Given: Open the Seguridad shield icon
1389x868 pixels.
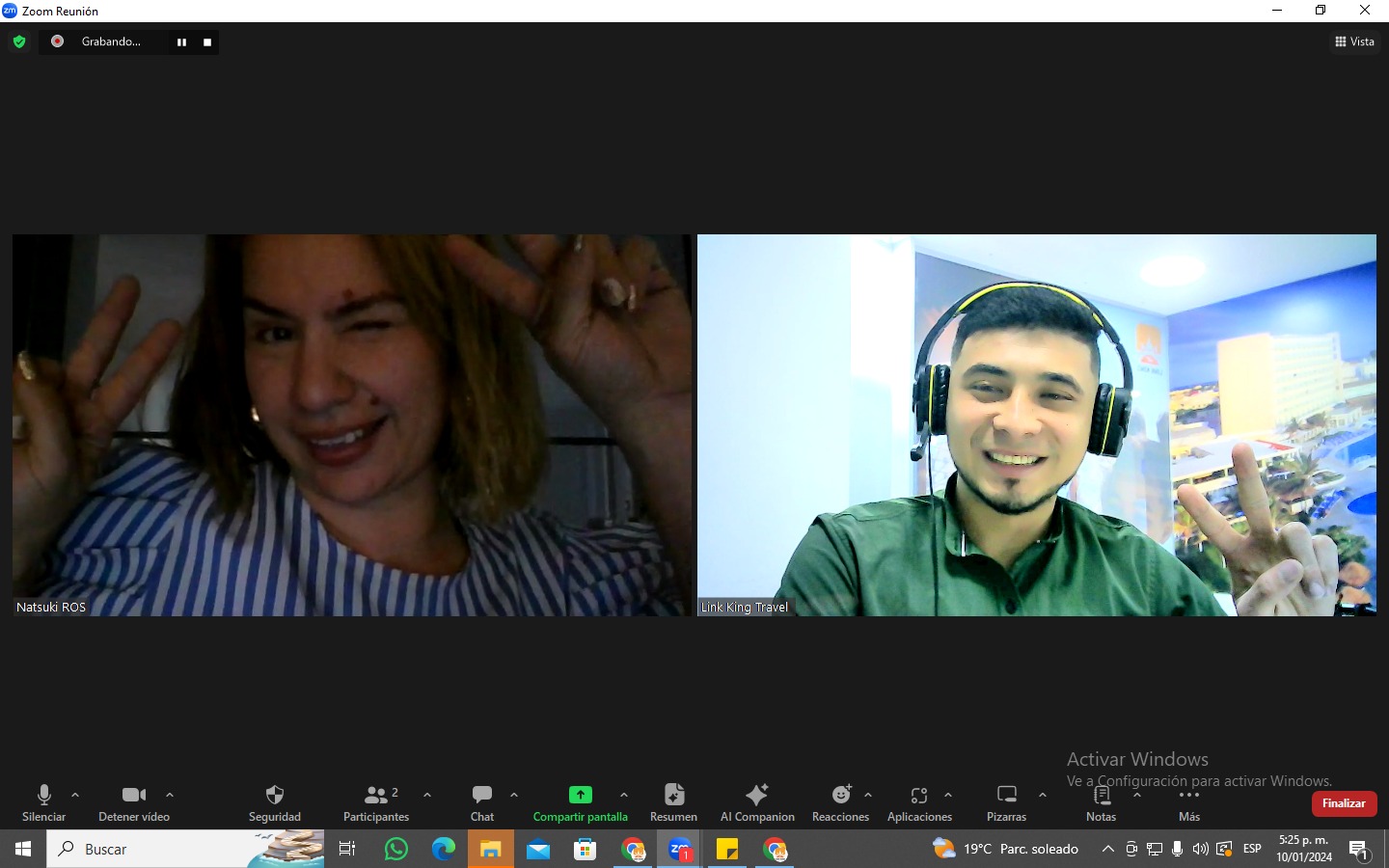Looking at the screenshot, I should click(x=275, y=796).
